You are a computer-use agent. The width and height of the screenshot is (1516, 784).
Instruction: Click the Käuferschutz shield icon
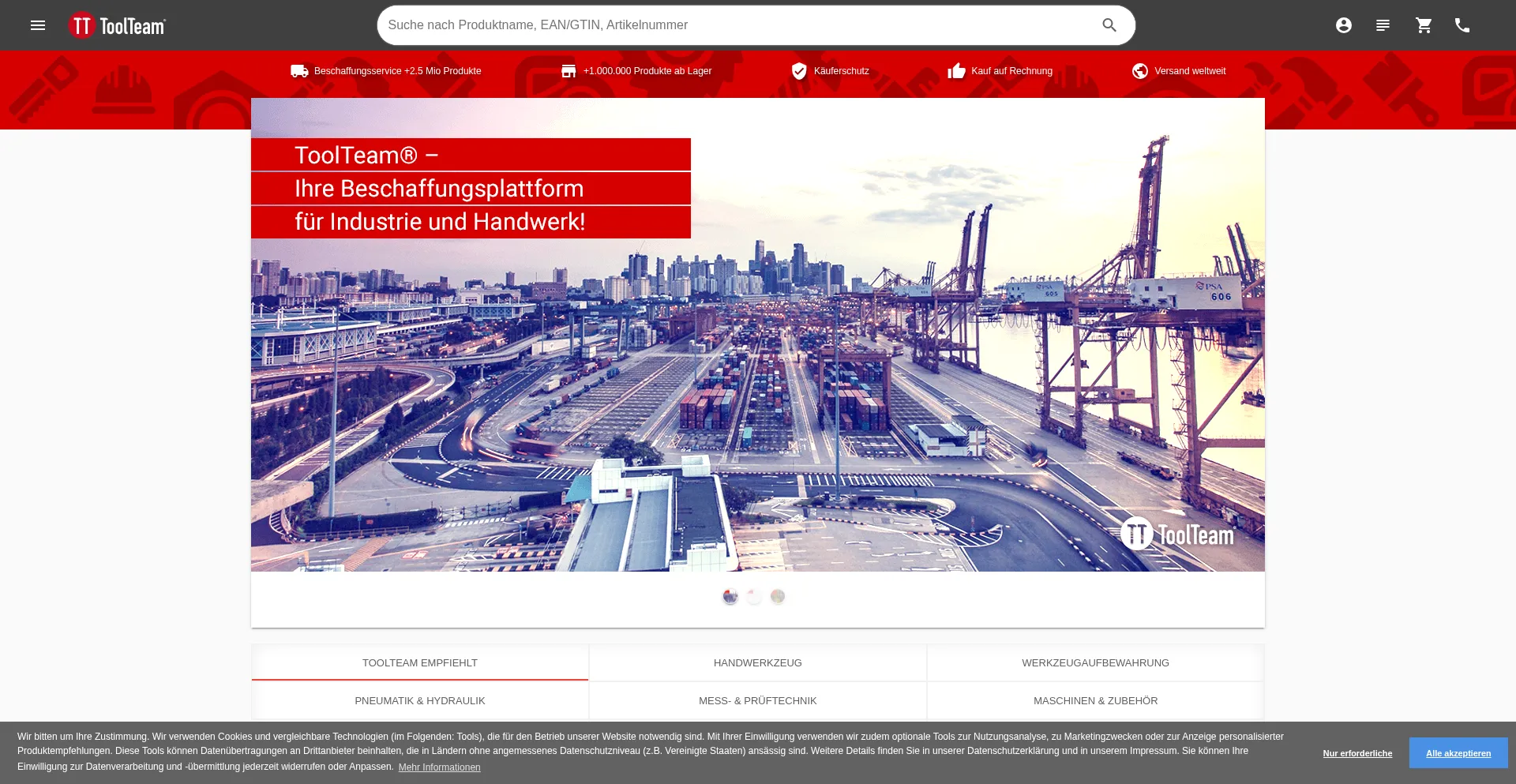799,71
